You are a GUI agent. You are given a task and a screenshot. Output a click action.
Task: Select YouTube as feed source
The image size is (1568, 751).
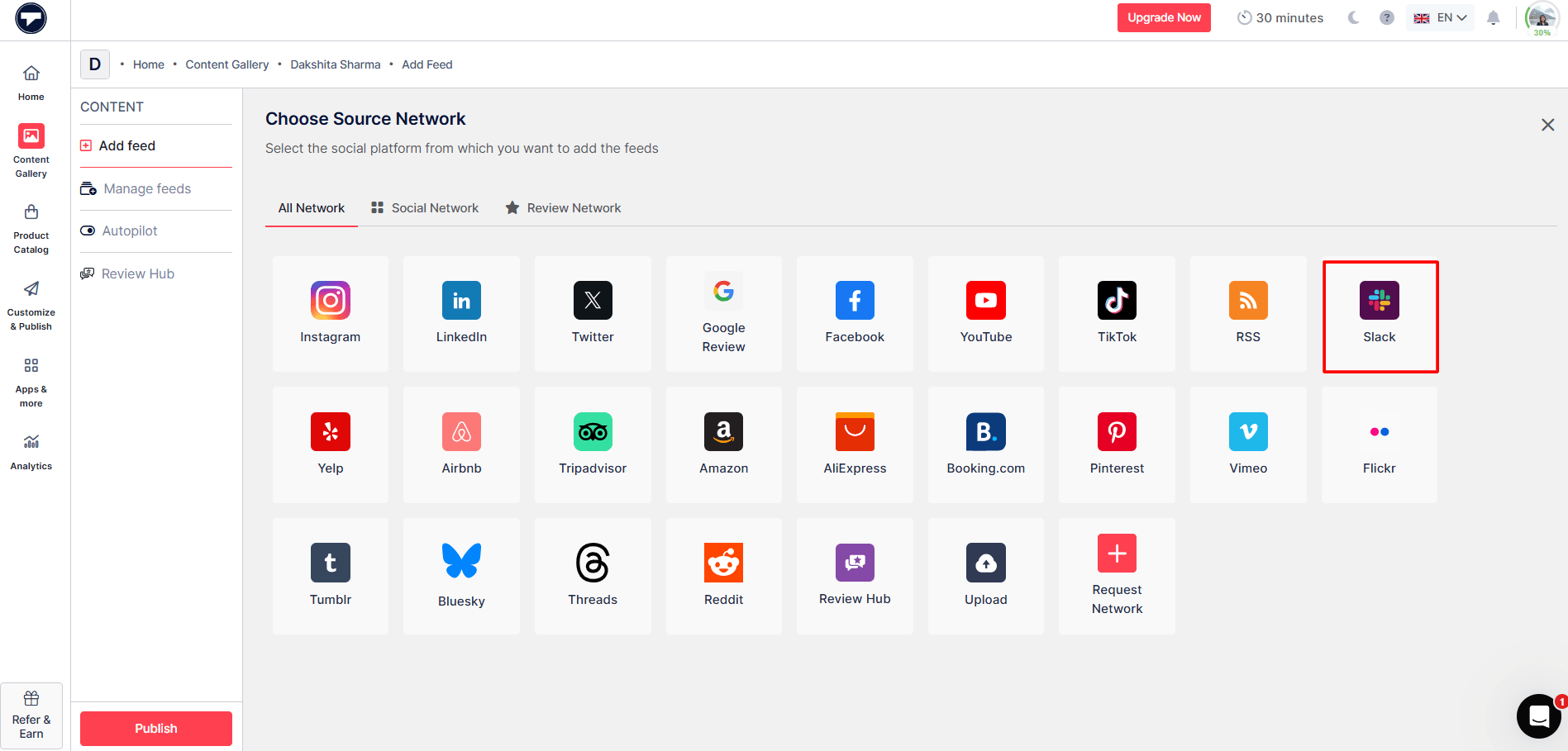pos(986,314)
